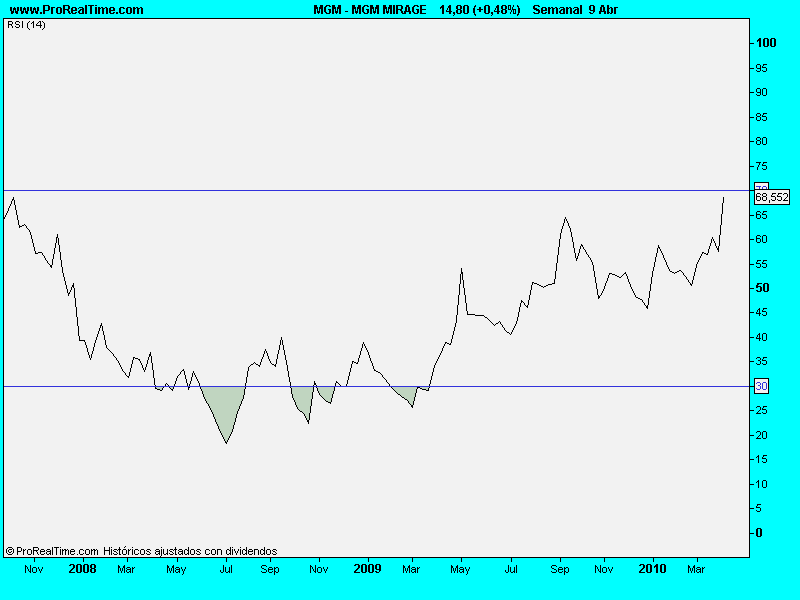The width and height of the screenshot is (800, 600).
Task: Click the 35 axis value
Action: 761,361
